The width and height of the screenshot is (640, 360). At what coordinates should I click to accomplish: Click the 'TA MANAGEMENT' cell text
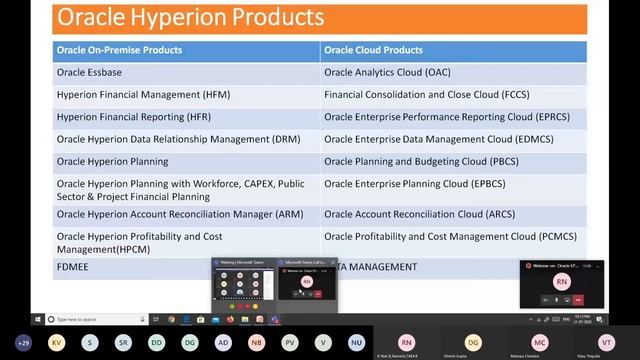click(378, 267)
